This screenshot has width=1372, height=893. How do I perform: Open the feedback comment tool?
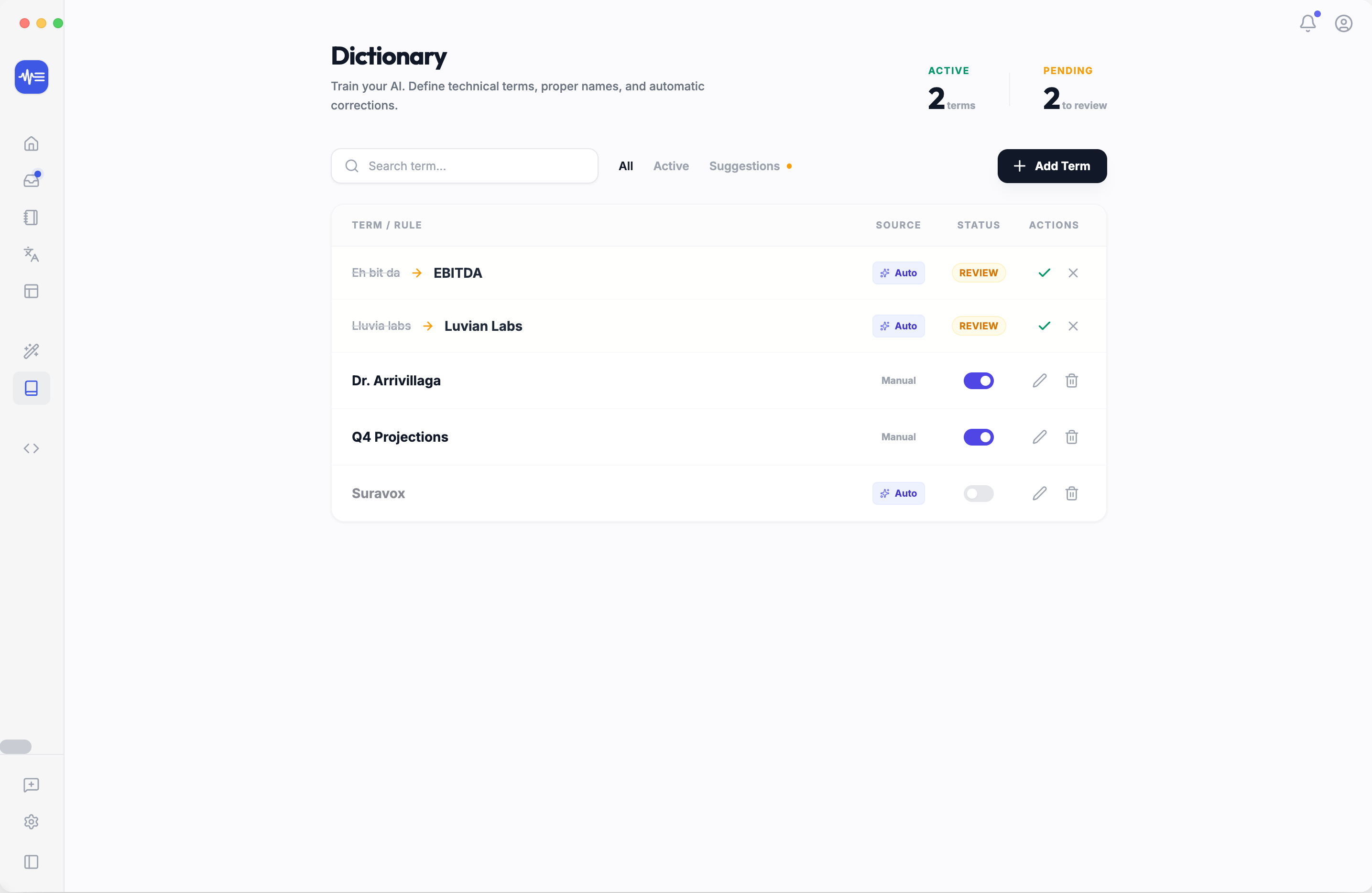[31, 785]
